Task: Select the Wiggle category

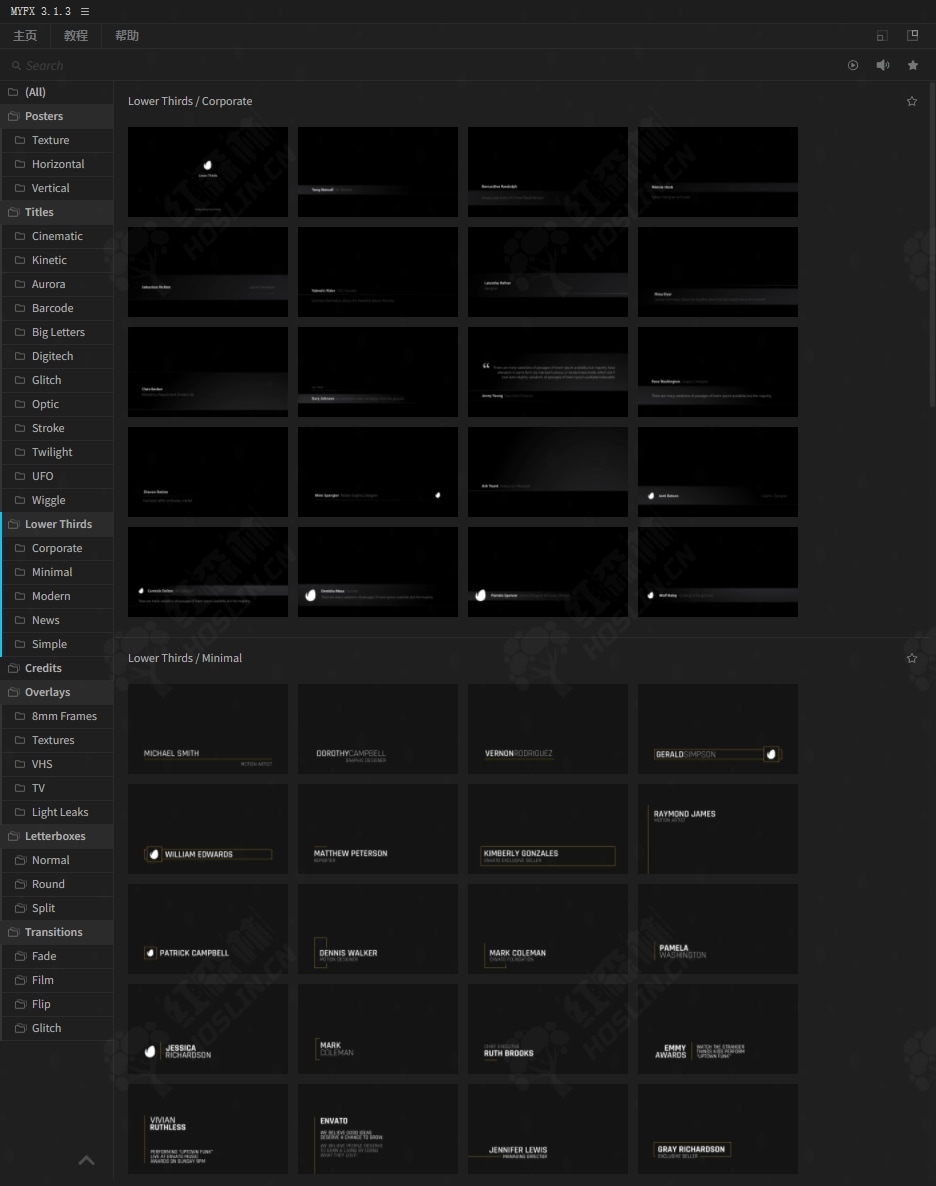Action: (x=57, y=501)
